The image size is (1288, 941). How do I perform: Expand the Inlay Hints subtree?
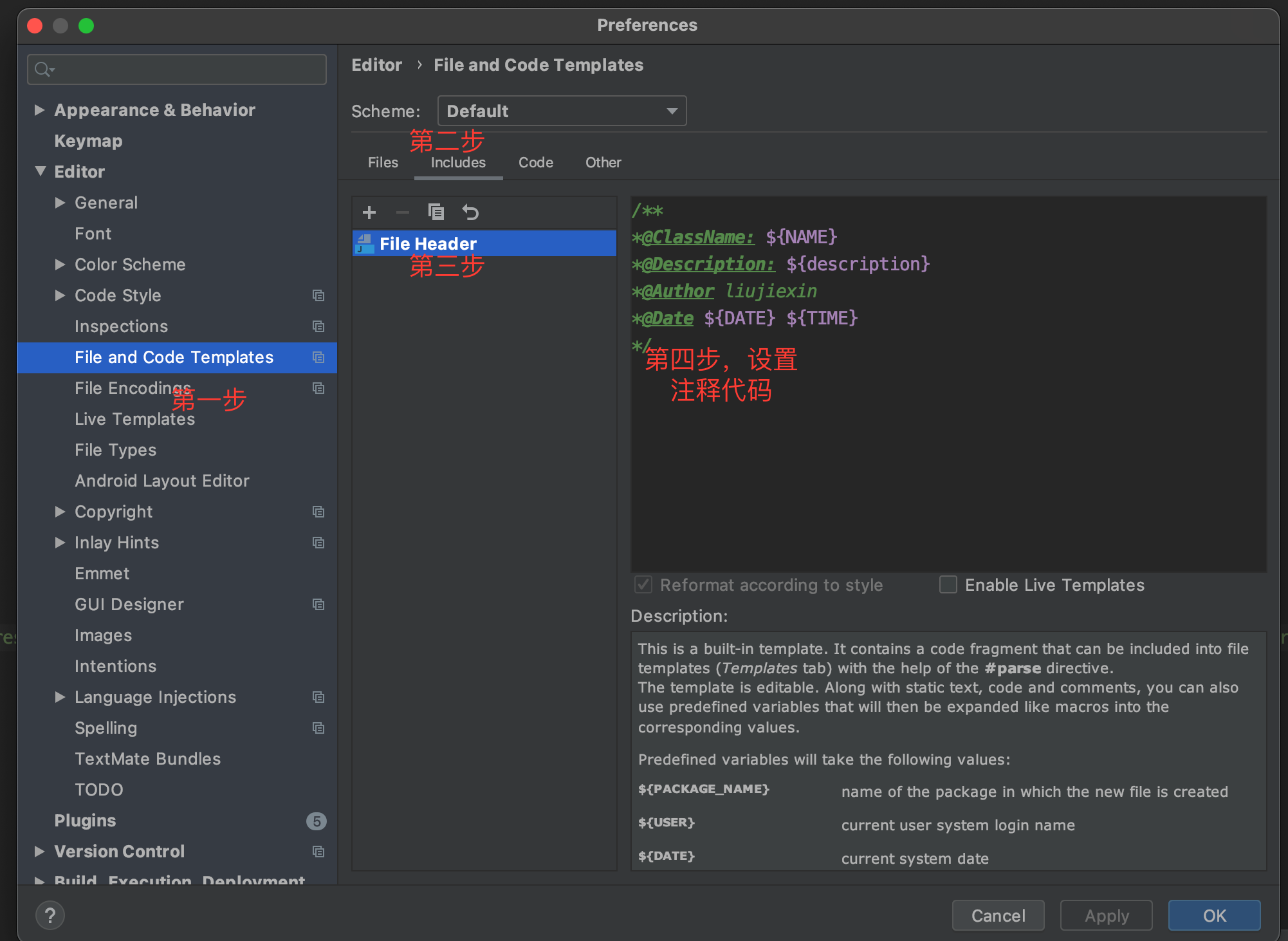pyautogui.click(x=60, y=543)
